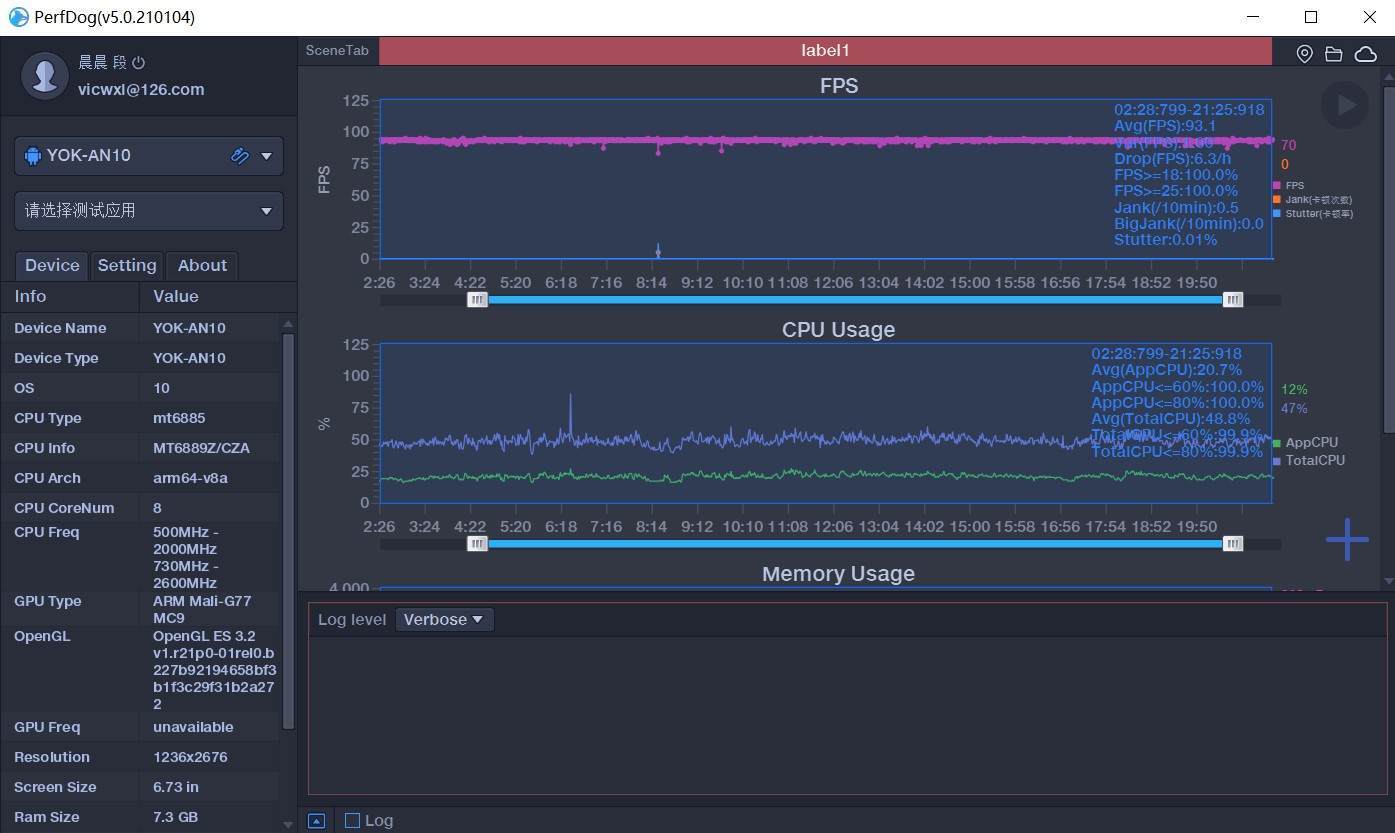Click the device info scrollbar up arrow
Viewport: 1395px width, 833px height.
[288, 324]
